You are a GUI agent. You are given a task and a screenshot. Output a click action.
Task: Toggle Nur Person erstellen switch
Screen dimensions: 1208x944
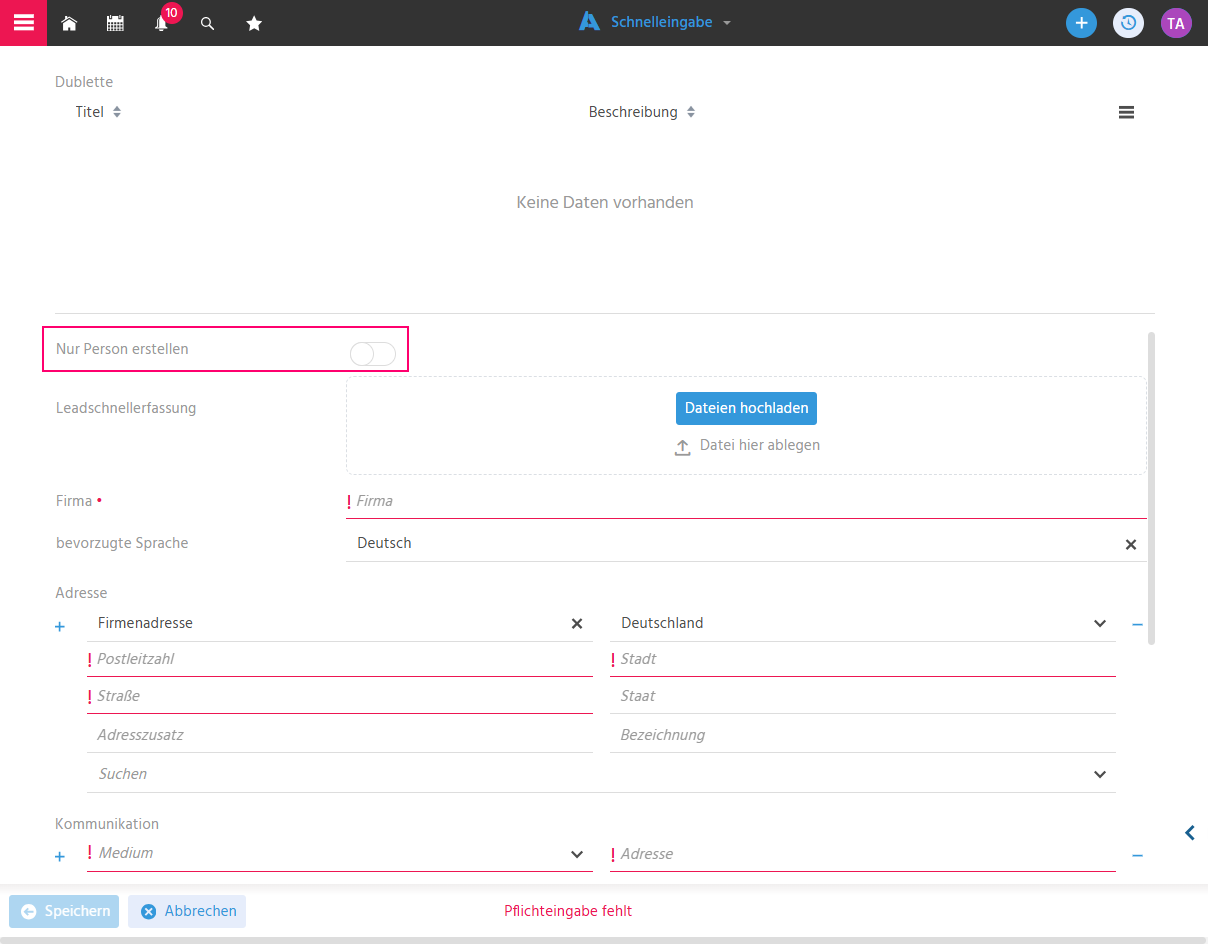[373, 353]
